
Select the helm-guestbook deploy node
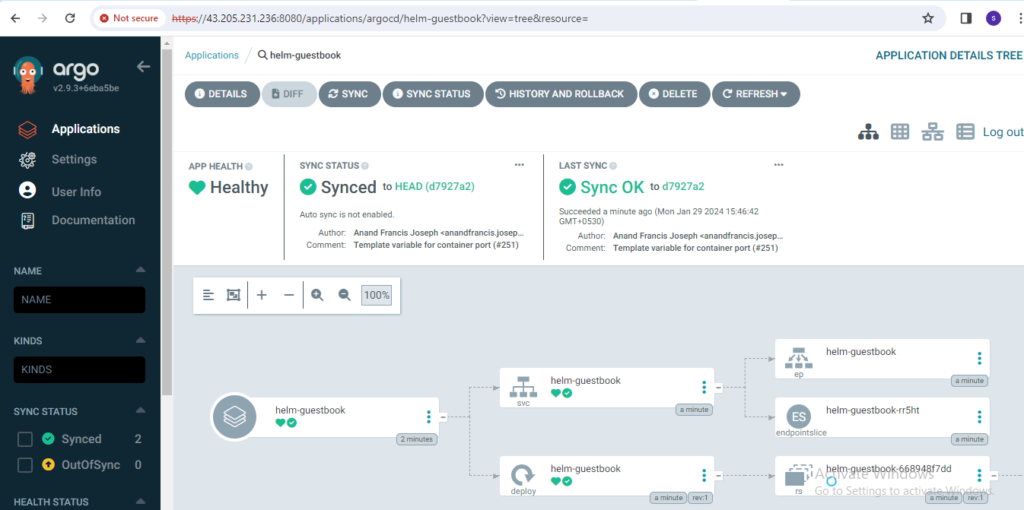click(606, 475)
